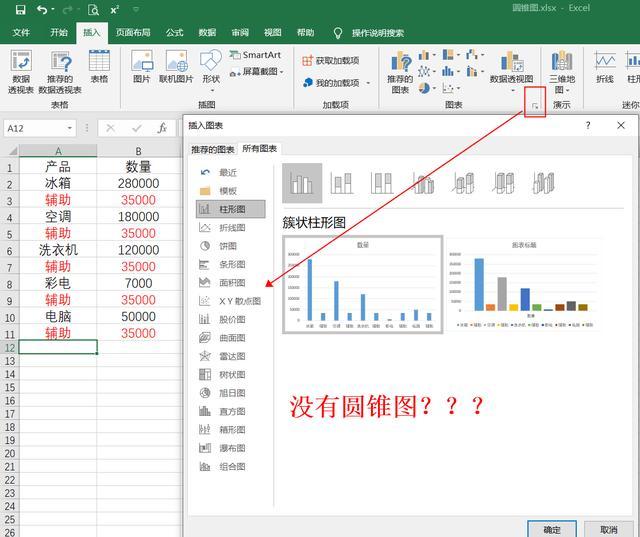
Task: Switch to the Review (审阅) tab
Action: click(240, 33)
